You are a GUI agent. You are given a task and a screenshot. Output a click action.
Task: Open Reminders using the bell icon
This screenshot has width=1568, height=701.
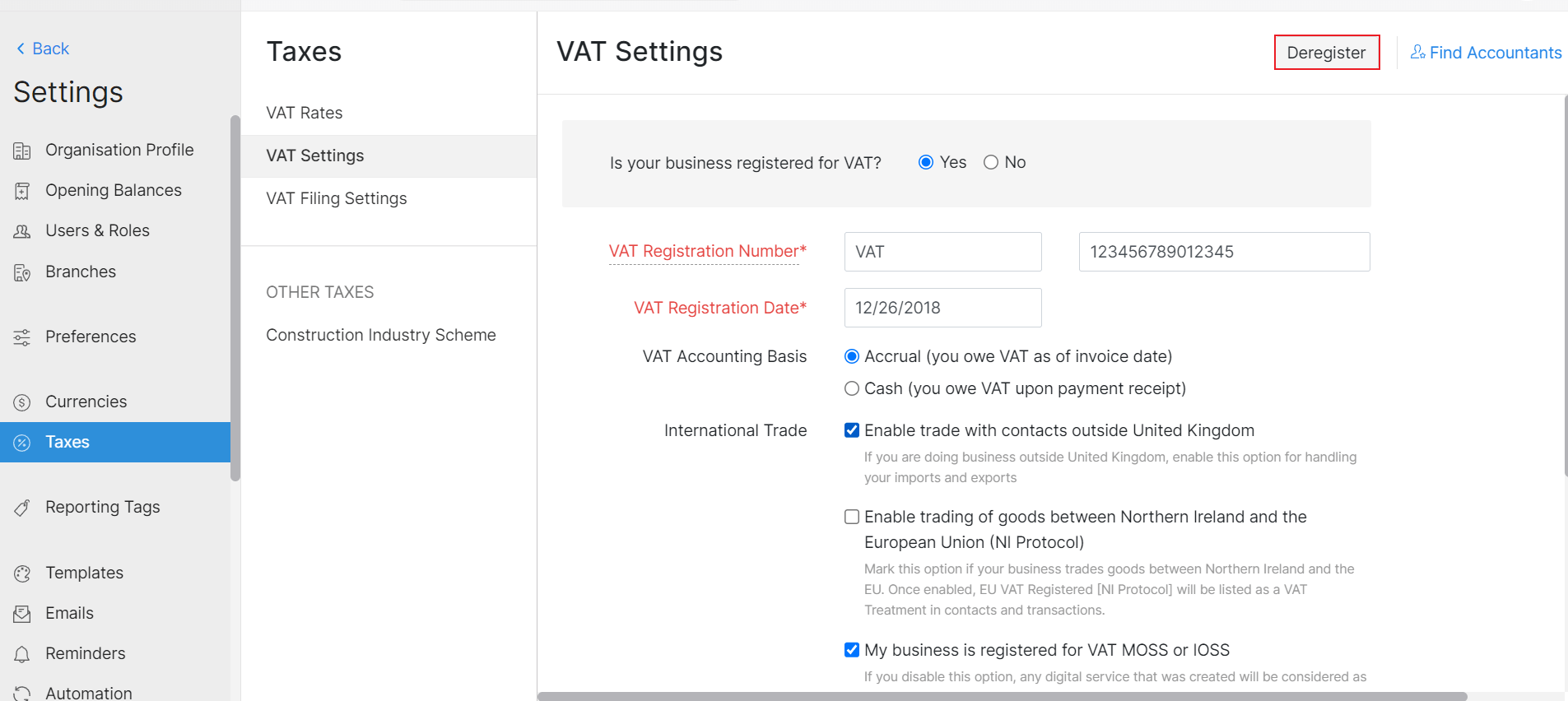(x=23, y=653)
